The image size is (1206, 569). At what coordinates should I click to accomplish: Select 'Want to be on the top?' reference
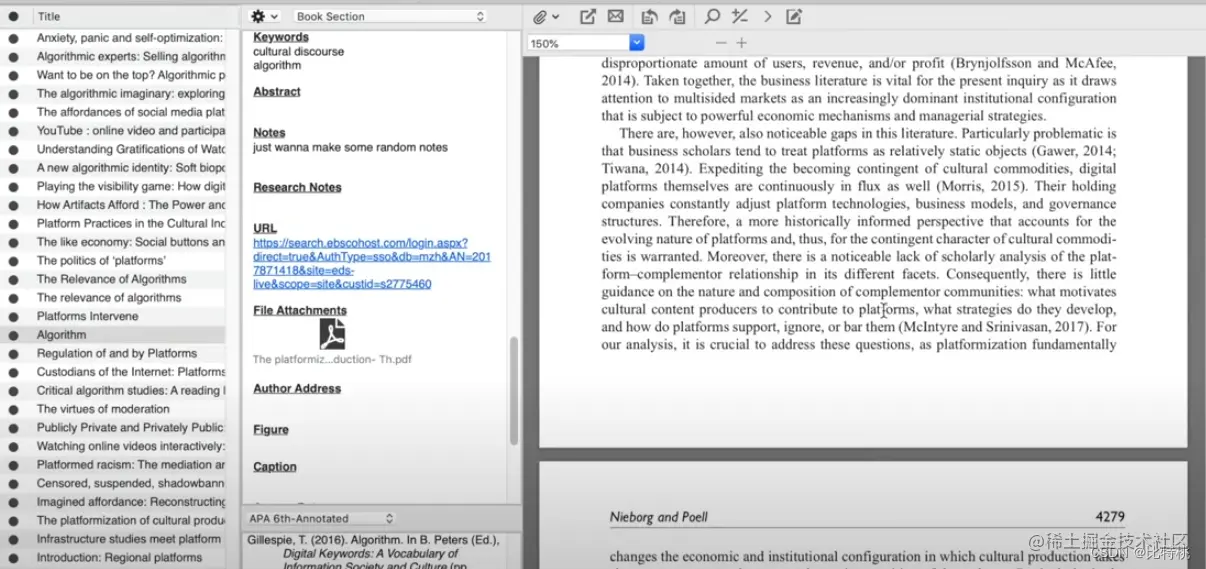pyautogui.click(x=131, y=75)
